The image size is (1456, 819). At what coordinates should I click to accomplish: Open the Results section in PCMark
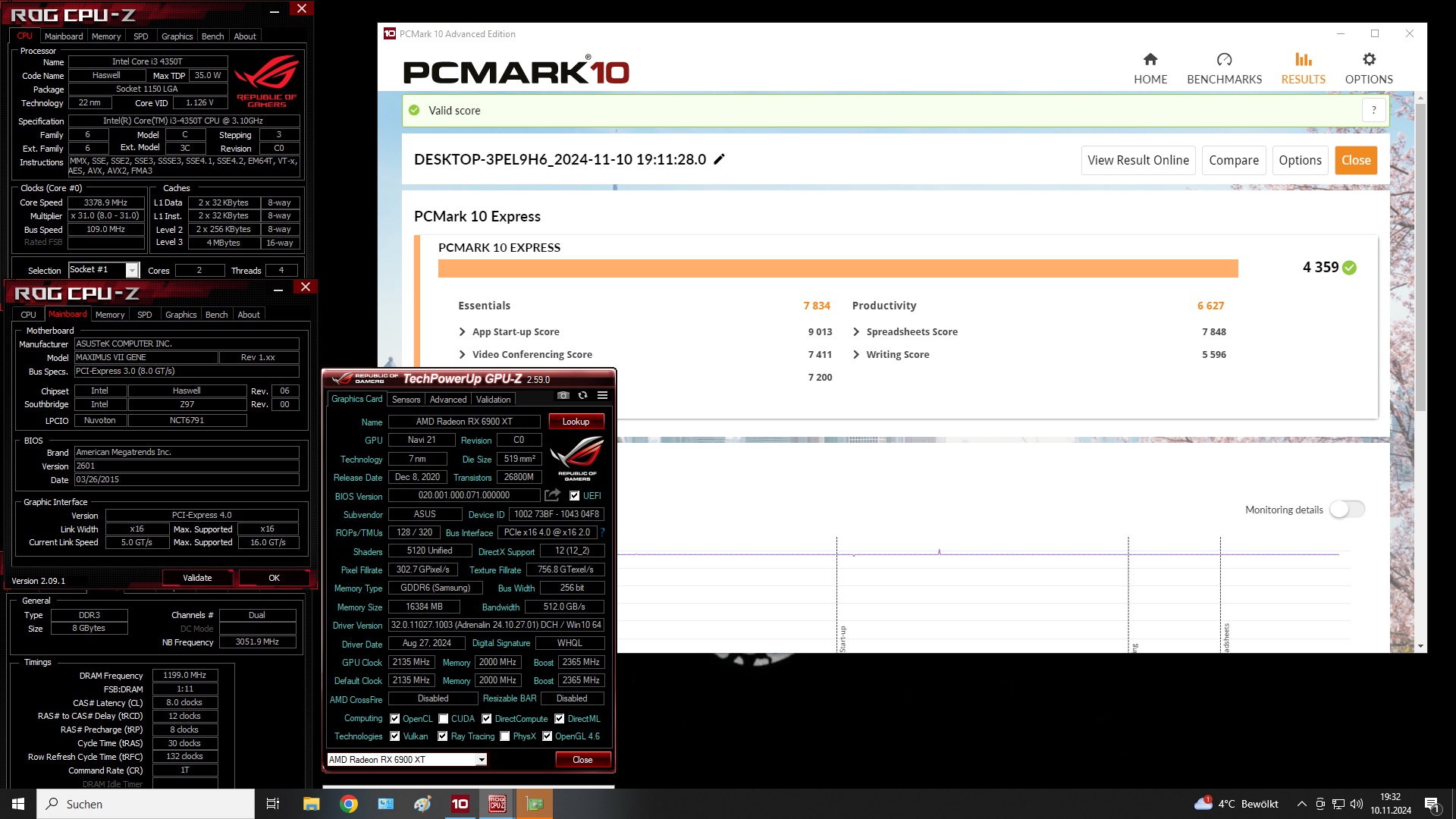point(1303,68)
